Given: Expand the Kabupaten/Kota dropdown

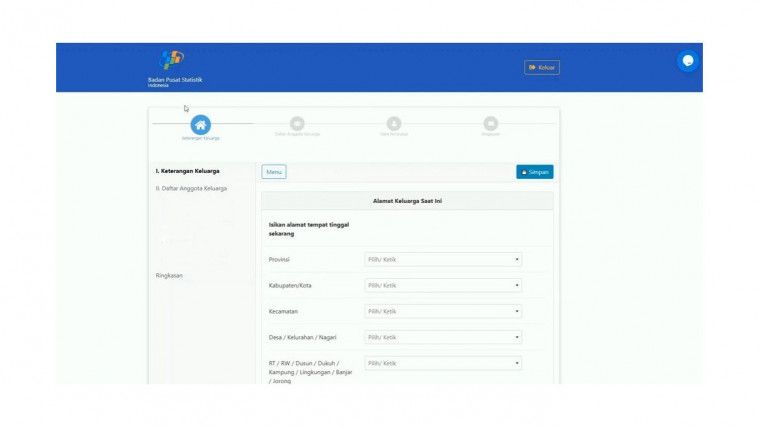Looking at the screenshot, I should [443, 286].
